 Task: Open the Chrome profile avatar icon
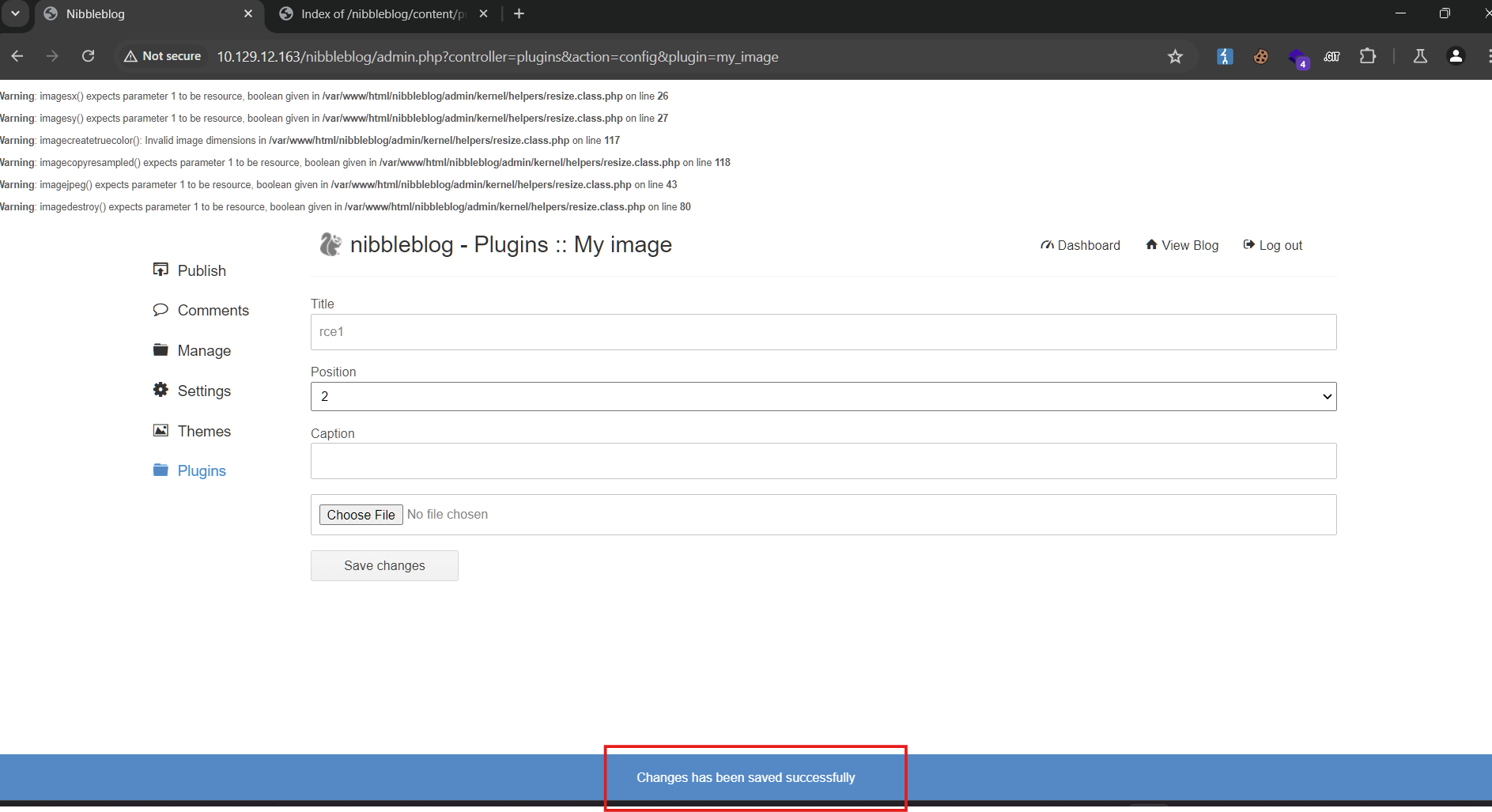click(x=1455, y=56)
